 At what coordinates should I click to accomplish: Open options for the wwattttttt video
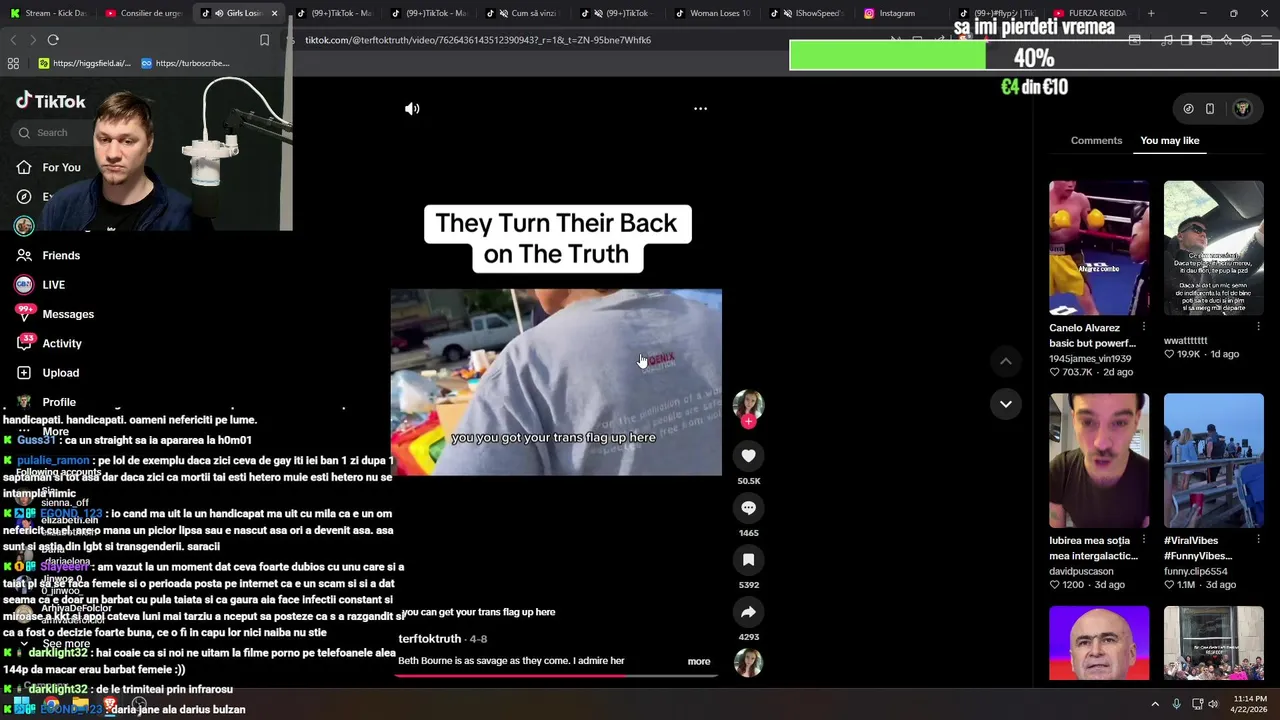click(x=1258, y=327)
